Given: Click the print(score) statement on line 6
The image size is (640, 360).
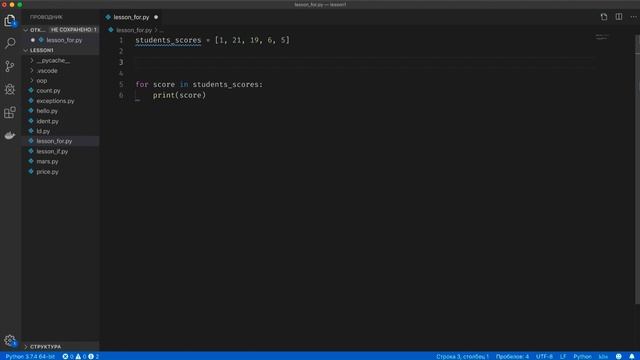Looking at the screenshot, I should pyautogui.click(x=179, y=95).
